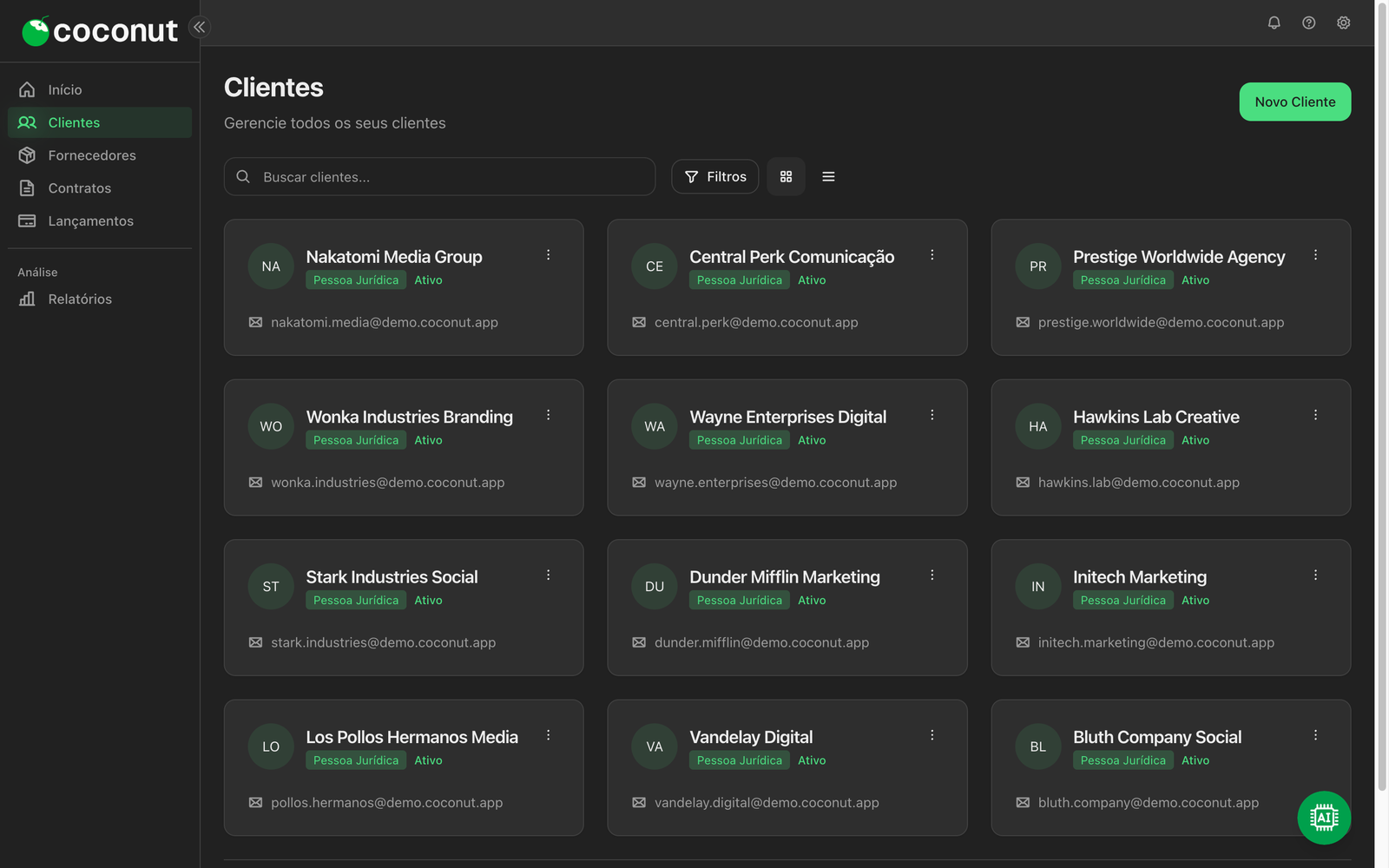The image size is (1389, 868).
Task: Open Initech Marketing options menu
Action: click(1315, 575)
